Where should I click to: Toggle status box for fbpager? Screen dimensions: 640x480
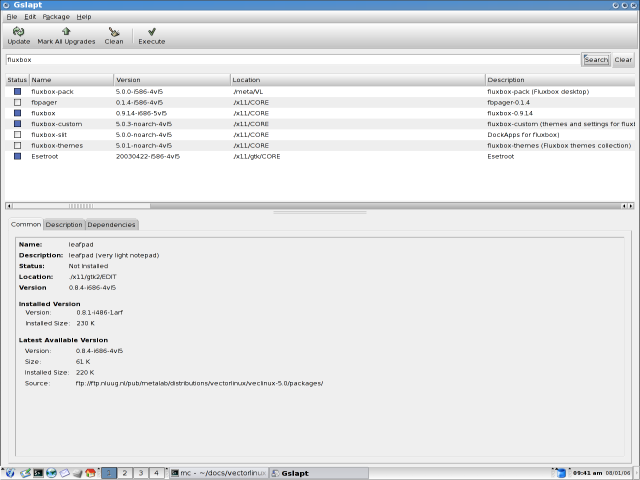[x=17, y=102]
